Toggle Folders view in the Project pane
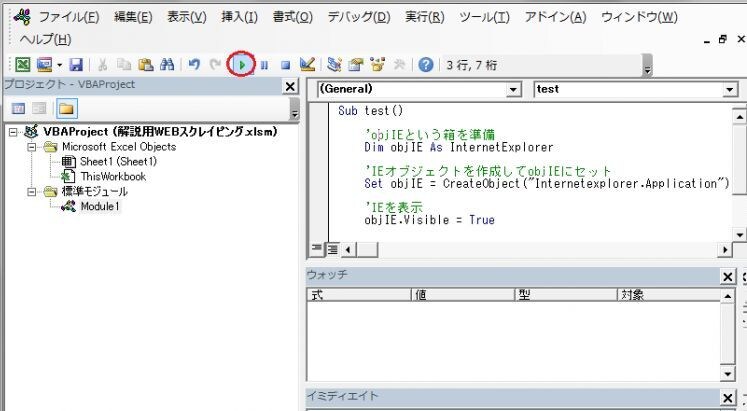Viewport: 747px width, 411px height. 67,109
